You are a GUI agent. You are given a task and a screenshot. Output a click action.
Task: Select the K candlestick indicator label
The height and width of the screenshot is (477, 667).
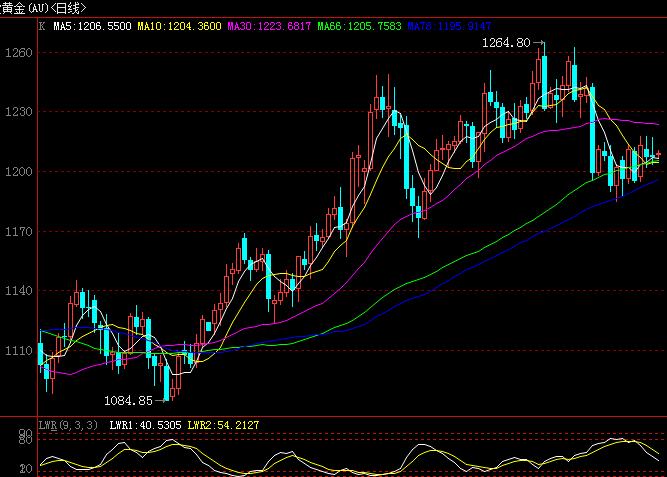(x=41, y=24)
